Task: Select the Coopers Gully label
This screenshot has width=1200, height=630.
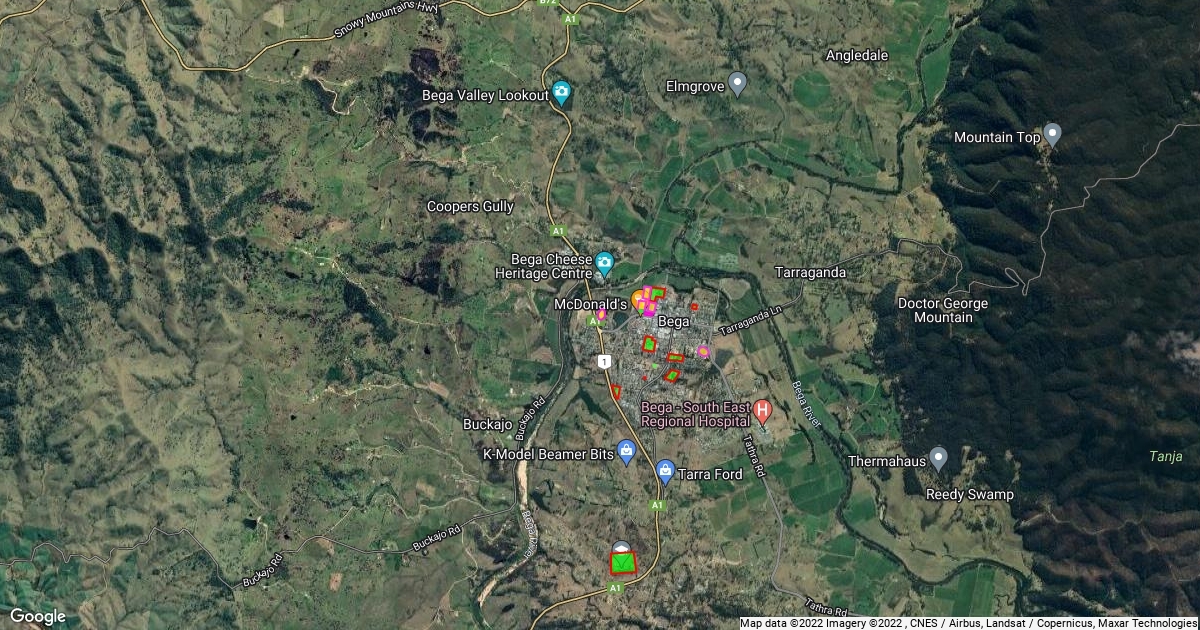Action: pyautogui.click(x=470, y=206)
